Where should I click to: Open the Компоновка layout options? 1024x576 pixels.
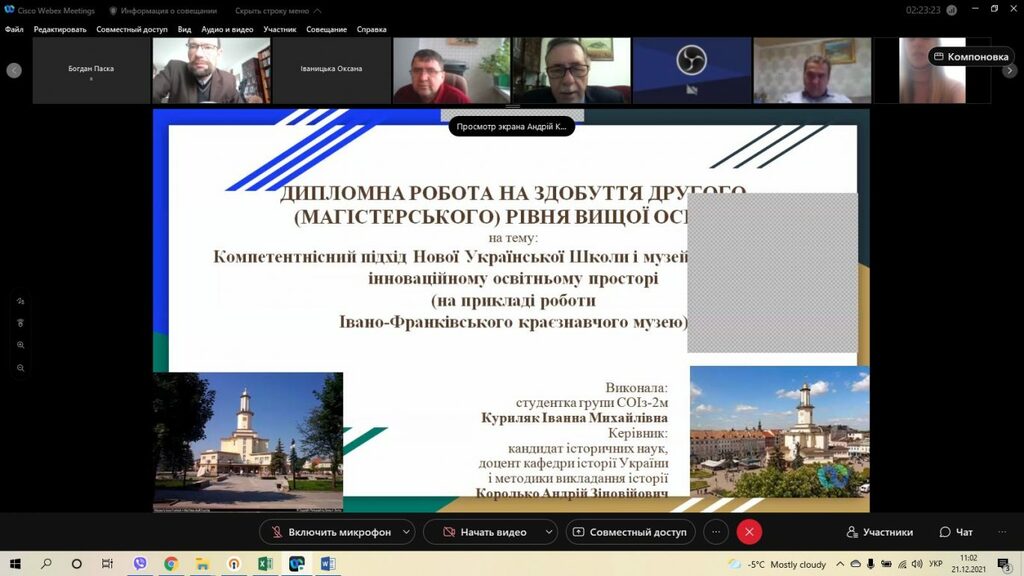(970, 57)
